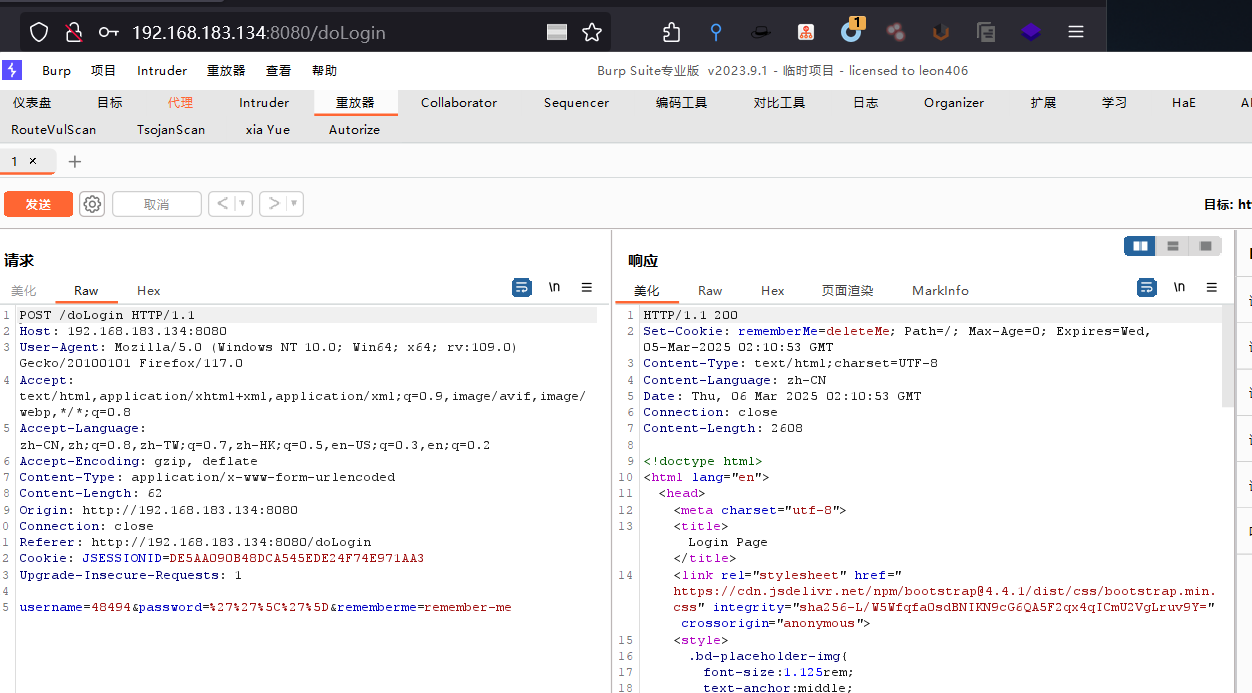Go forward to next request in history
Viewport: 1252px width, 693px height.
[x=273, y=204]
